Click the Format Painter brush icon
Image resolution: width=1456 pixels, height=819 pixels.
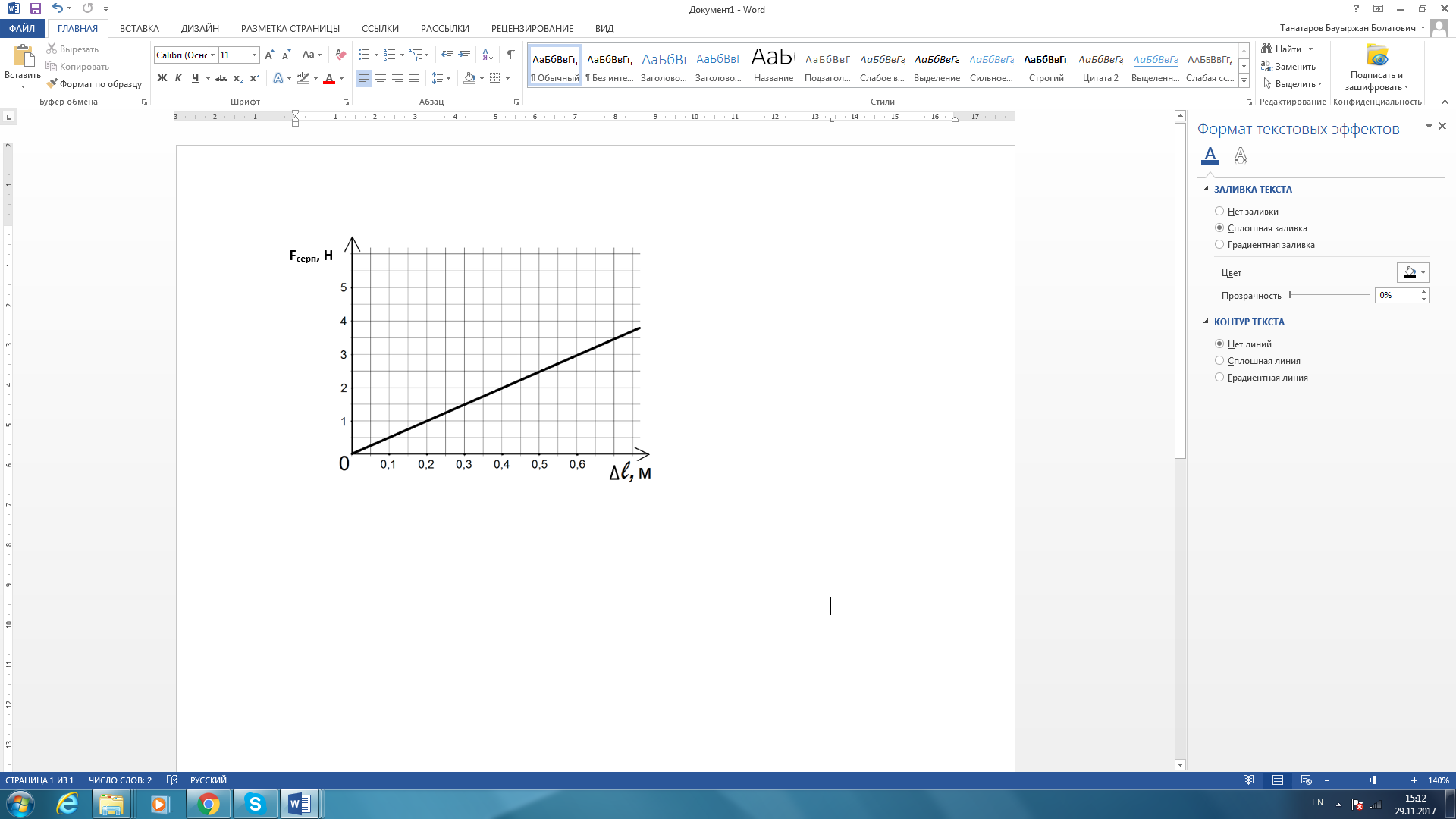pos(52,84)
